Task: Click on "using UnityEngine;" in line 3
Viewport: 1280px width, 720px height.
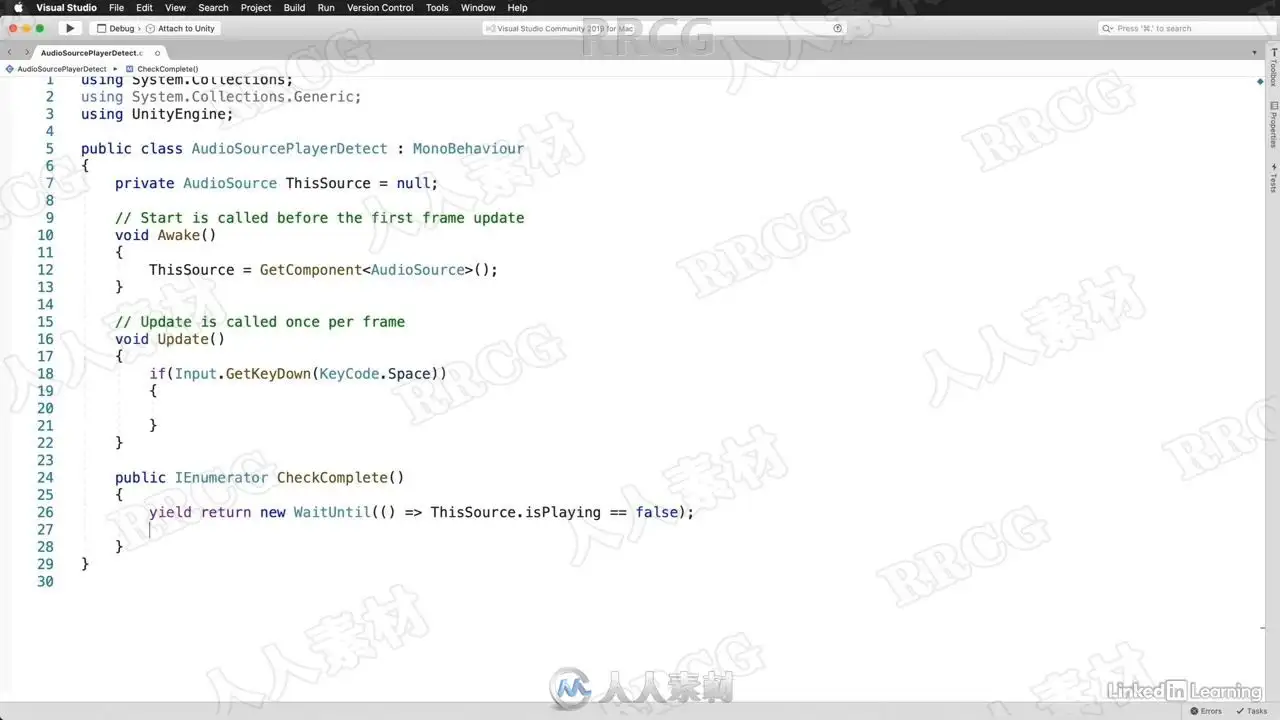Action: pos(157,114)
